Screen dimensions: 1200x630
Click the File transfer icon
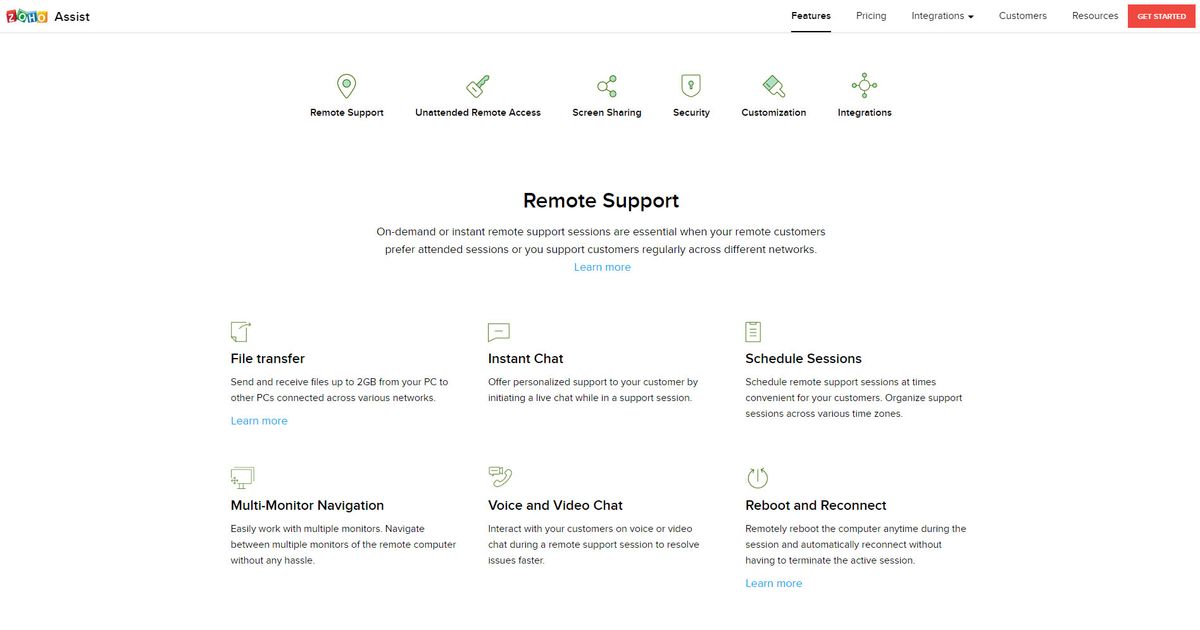240,330
